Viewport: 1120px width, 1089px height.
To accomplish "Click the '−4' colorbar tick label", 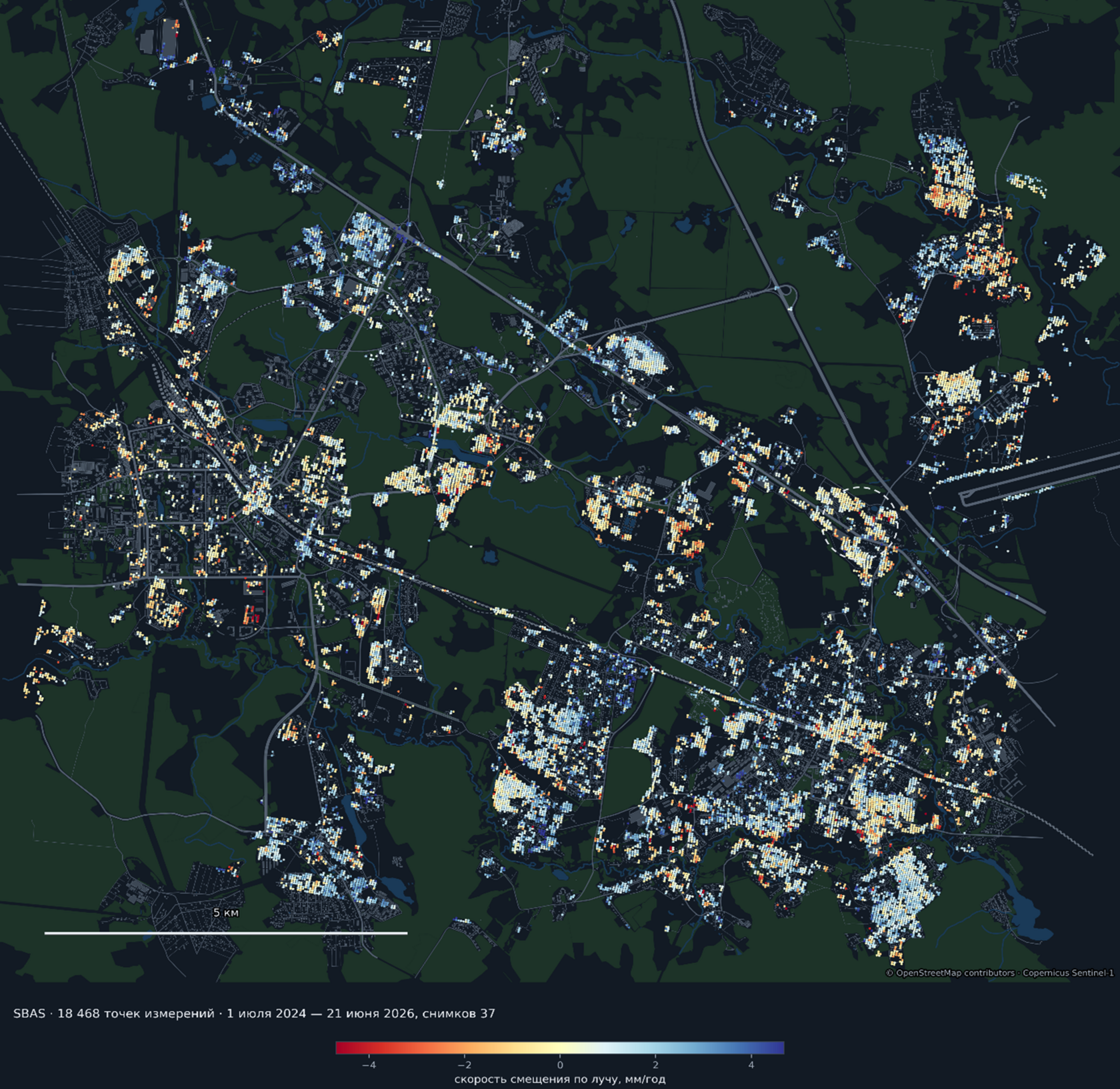I will [368, 1065].
